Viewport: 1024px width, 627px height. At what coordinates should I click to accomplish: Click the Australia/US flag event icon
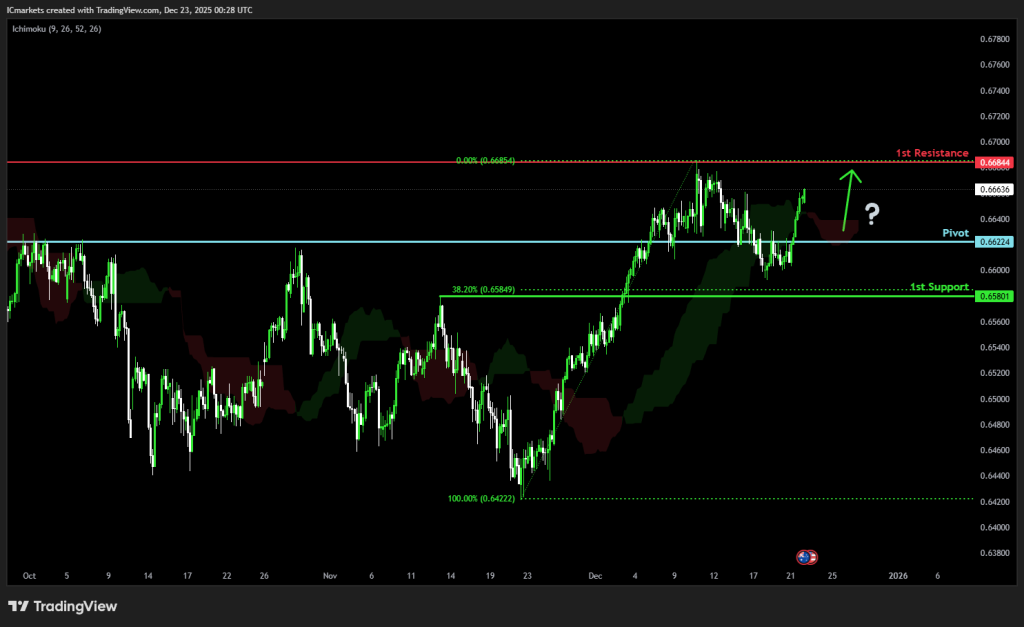coord(806,557)
